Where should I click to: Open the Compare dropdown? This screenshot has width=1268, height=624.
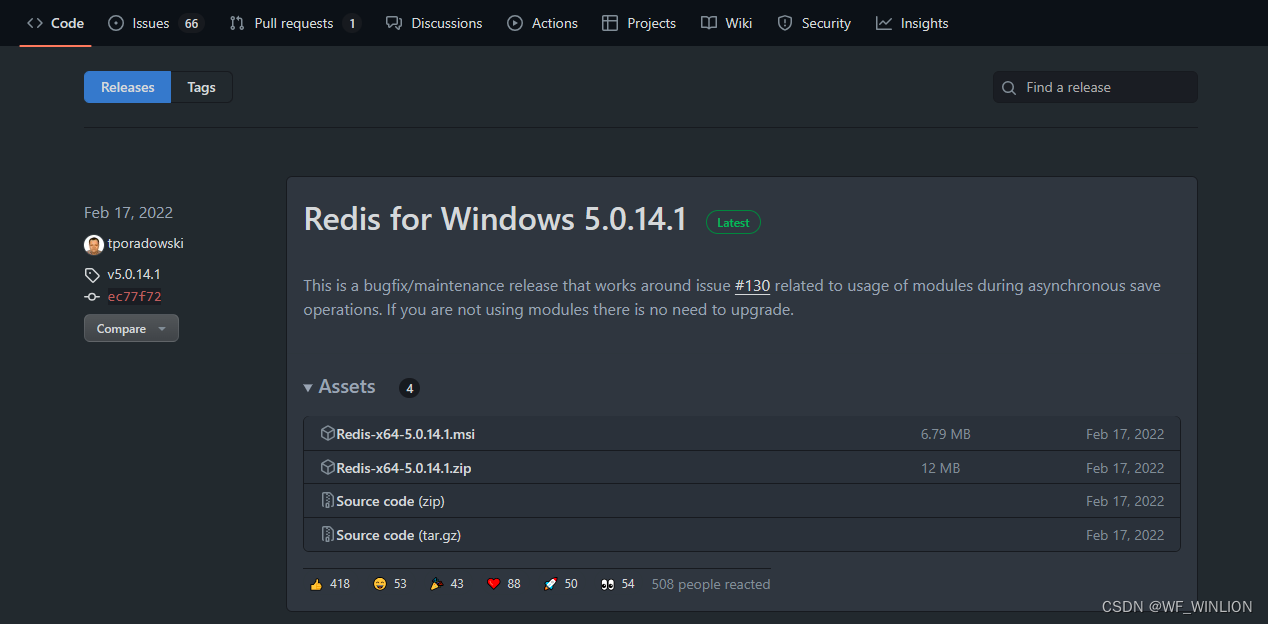(131, 328)
